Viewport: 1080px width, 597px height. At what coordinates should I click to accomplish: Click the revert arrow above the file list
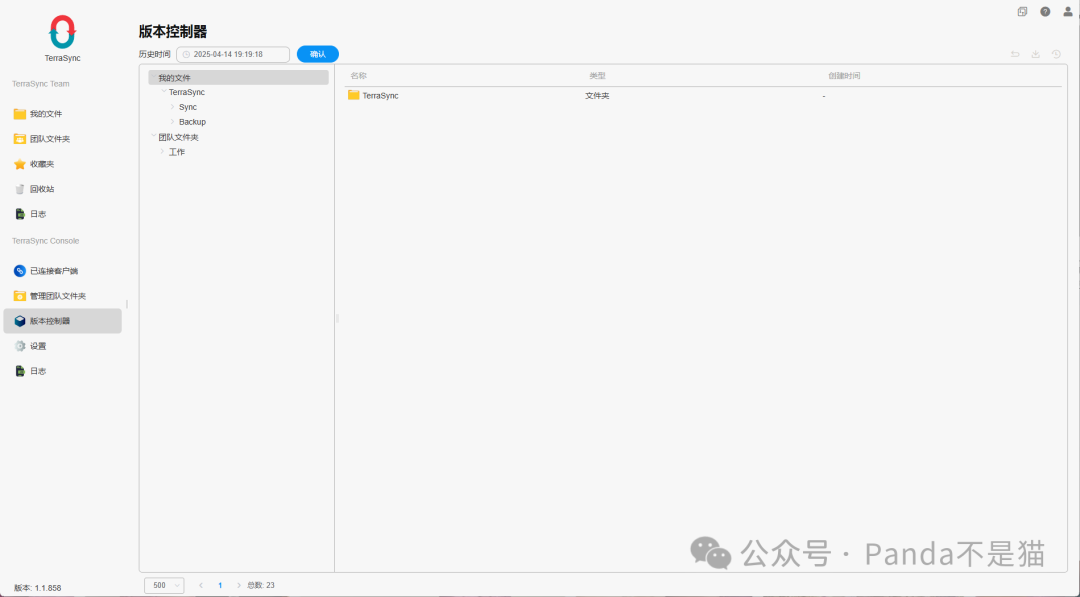click(x=1015, y=54)
